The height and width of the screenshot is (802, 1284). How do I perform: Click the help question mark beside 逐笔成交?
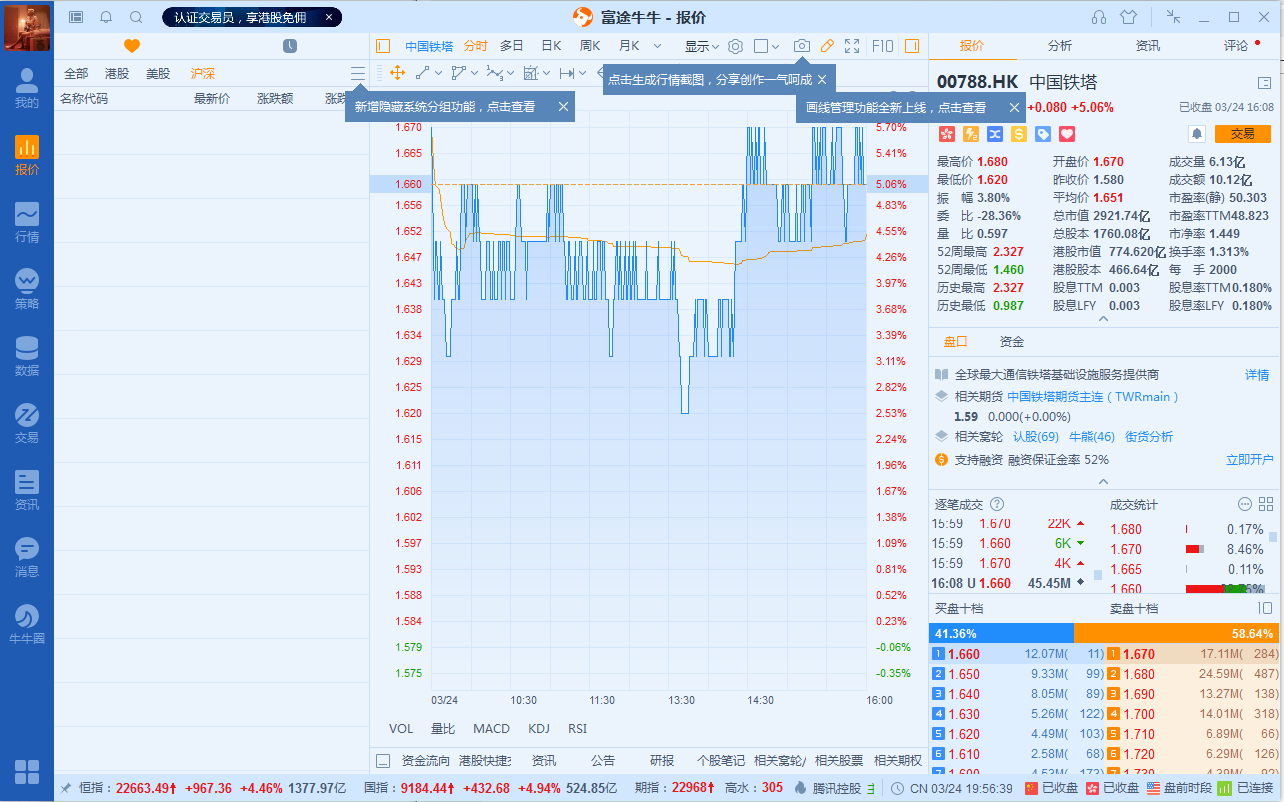pyautogui.click(x=996, y=505)
